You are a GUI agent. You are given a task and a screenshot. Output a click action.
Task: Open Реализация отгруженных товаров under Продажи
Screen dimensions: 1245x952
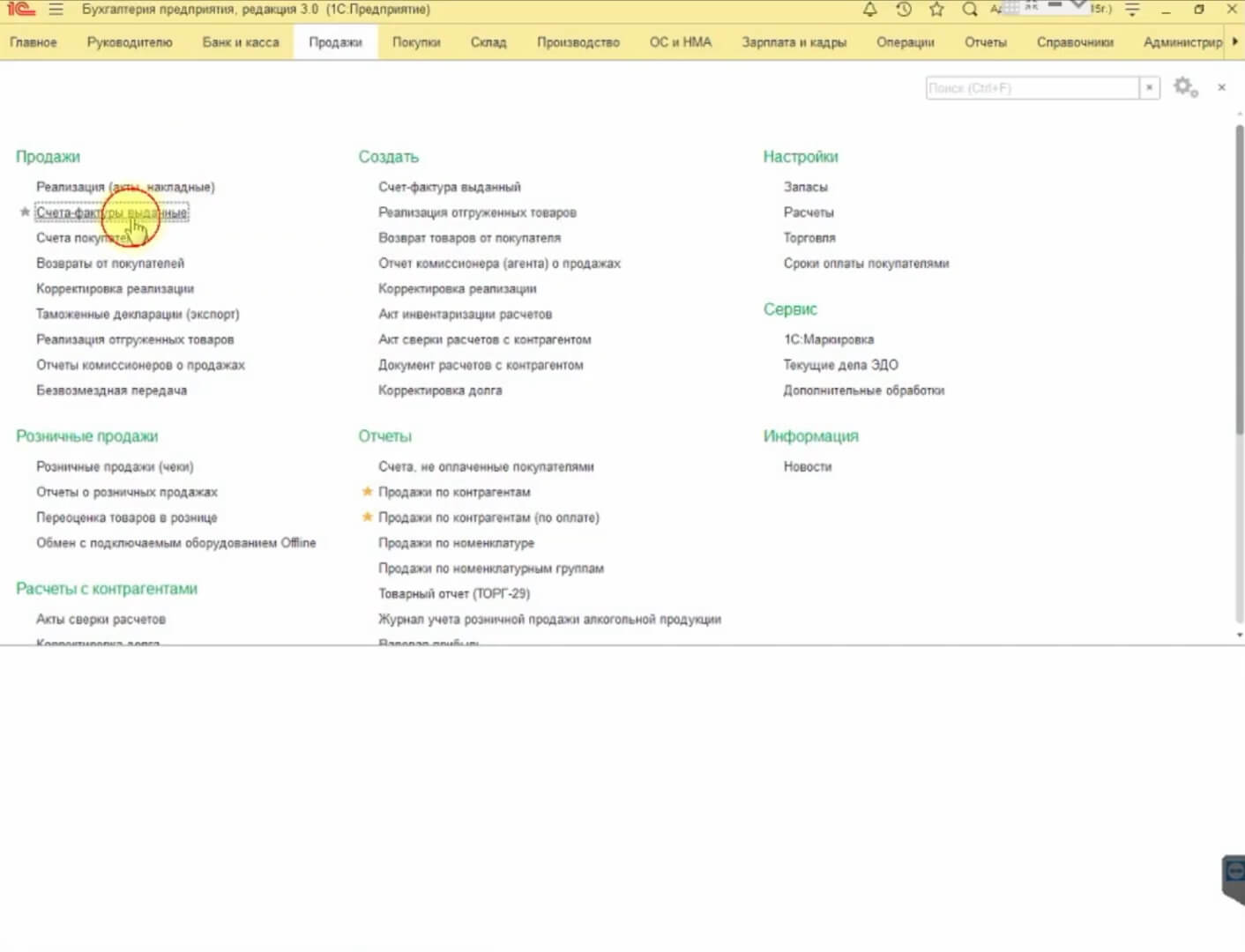click(135, 339)
